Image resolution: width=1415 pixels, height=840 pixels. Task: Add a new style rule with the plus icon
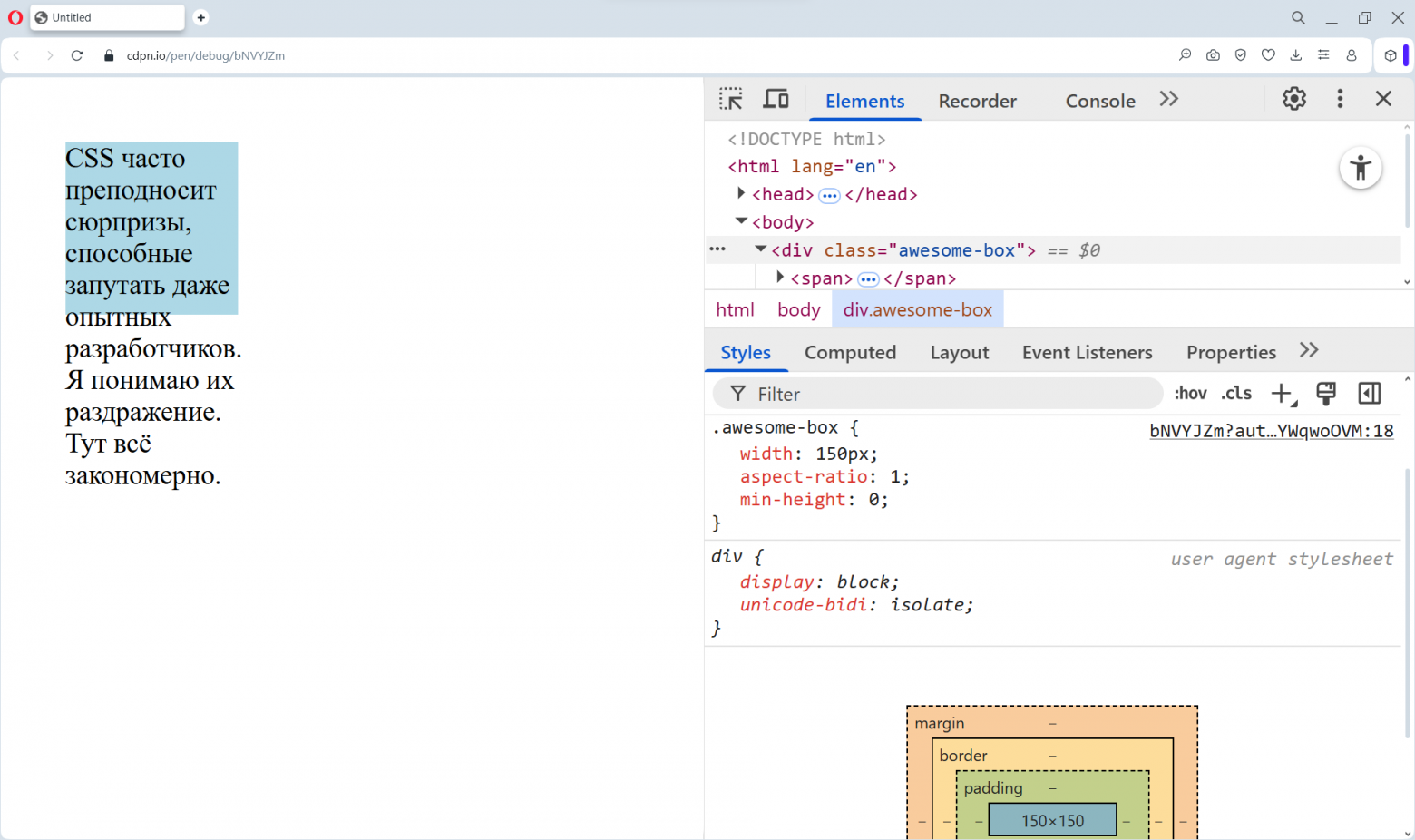coord(1281,393)
